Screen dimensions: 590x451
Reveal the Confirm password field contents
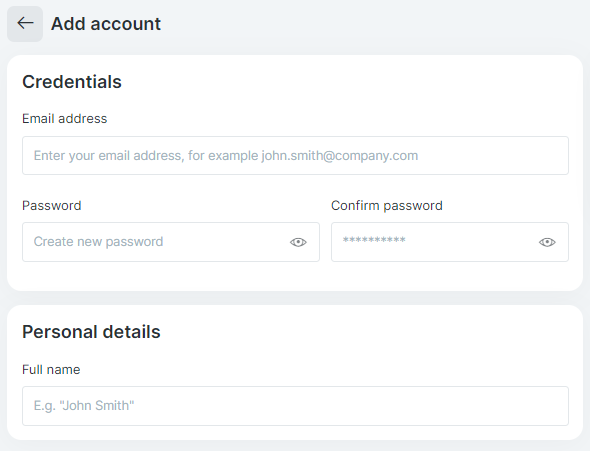click(547, 242)
